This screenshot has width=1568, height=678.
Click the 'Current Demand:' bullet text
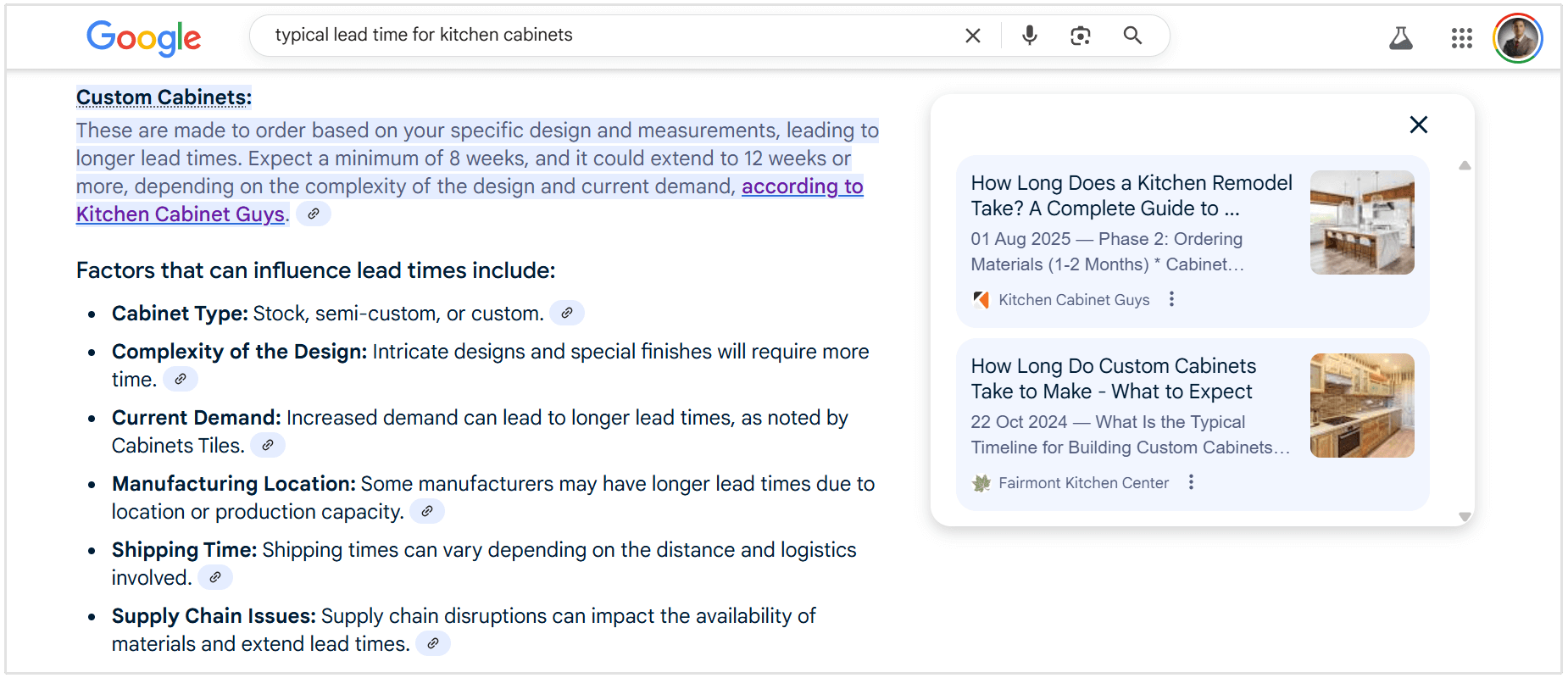point(197,418)
